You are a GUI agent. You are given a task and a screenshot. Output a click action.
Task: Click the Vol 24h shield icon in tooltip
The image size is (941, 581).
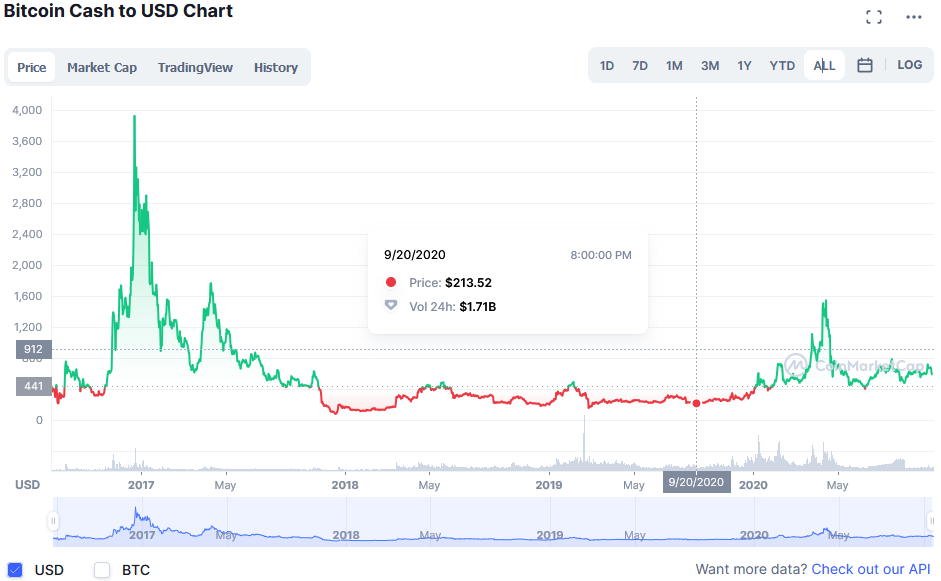(391, 306)
